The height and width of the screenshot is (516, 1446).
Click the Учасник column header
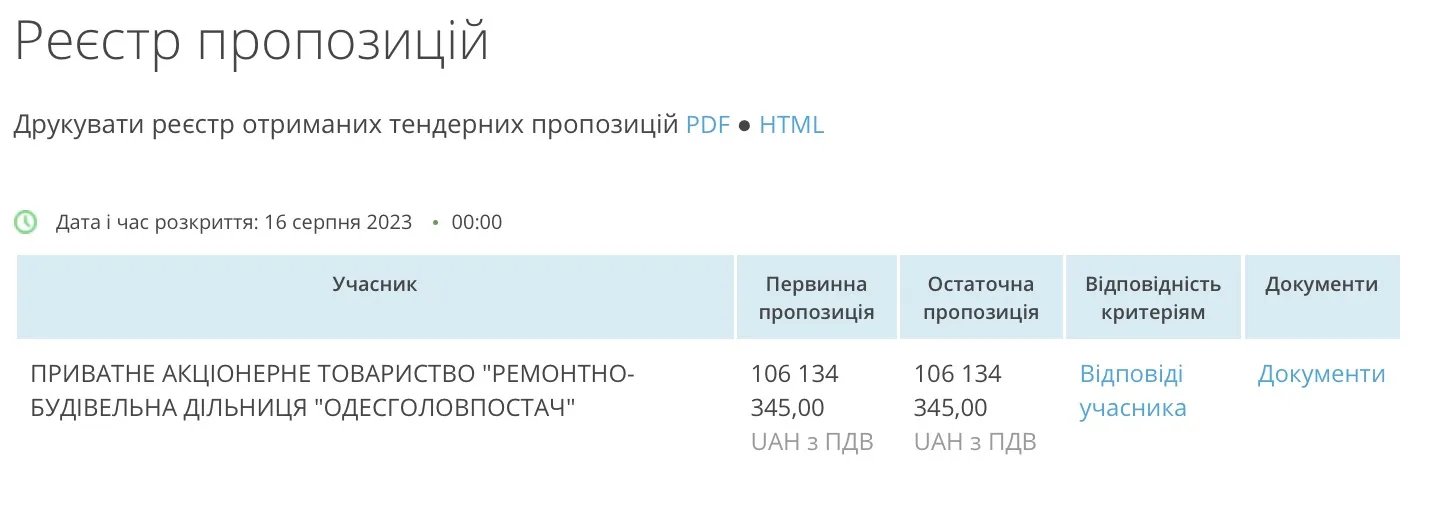(x=375, y=284)
